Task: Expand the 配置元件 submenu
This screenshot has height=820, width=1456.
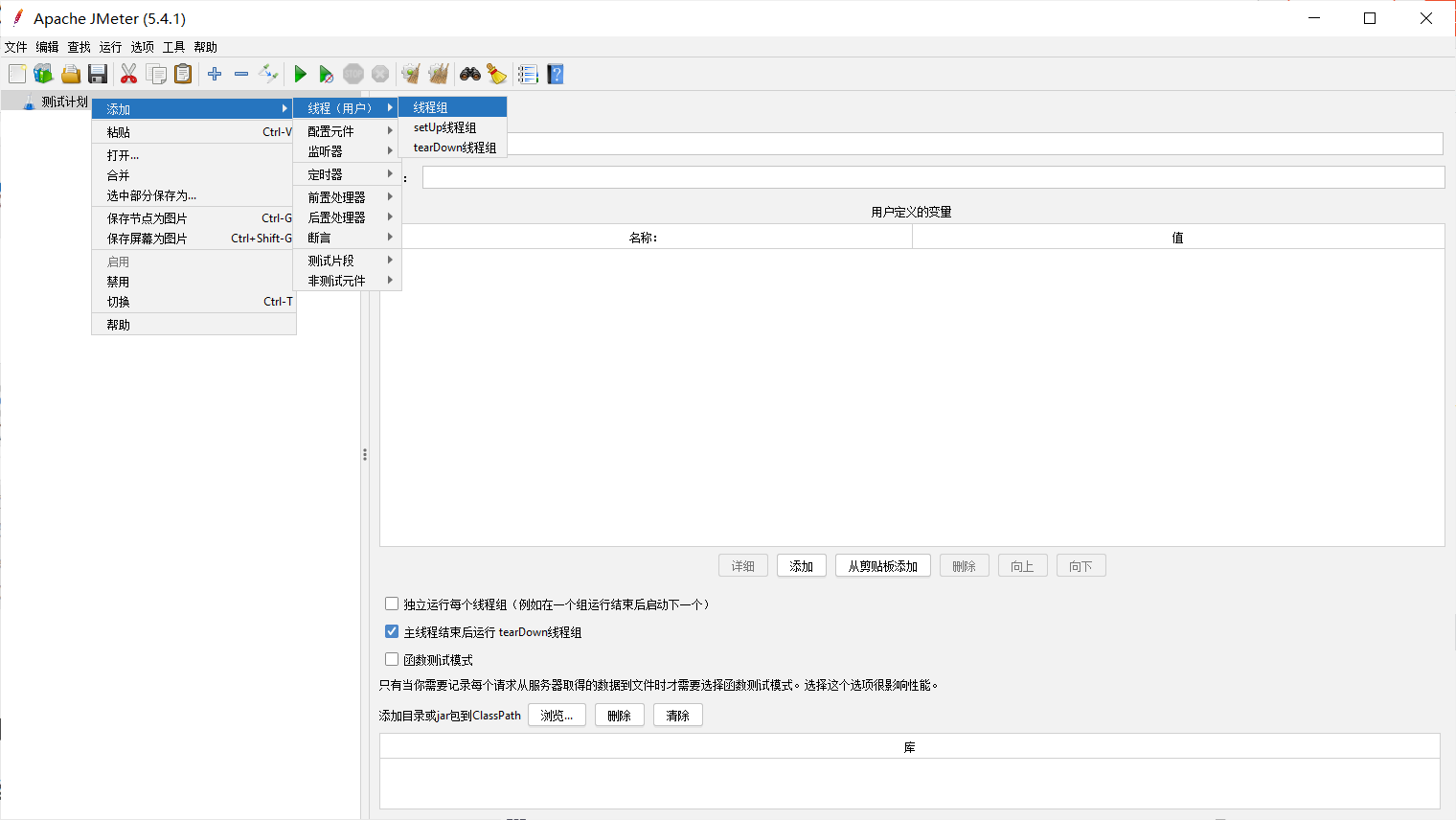Action: (347, 131)
